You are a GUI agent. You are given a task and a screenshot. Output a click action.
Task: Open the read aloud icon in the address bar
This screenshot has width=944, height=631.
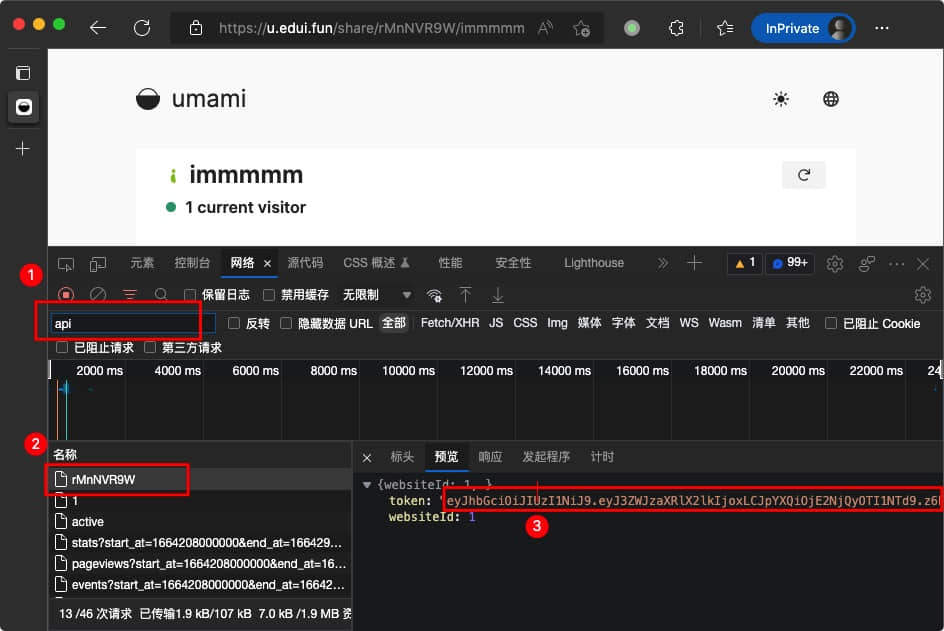pyautogui.click(x=545, y=28)
